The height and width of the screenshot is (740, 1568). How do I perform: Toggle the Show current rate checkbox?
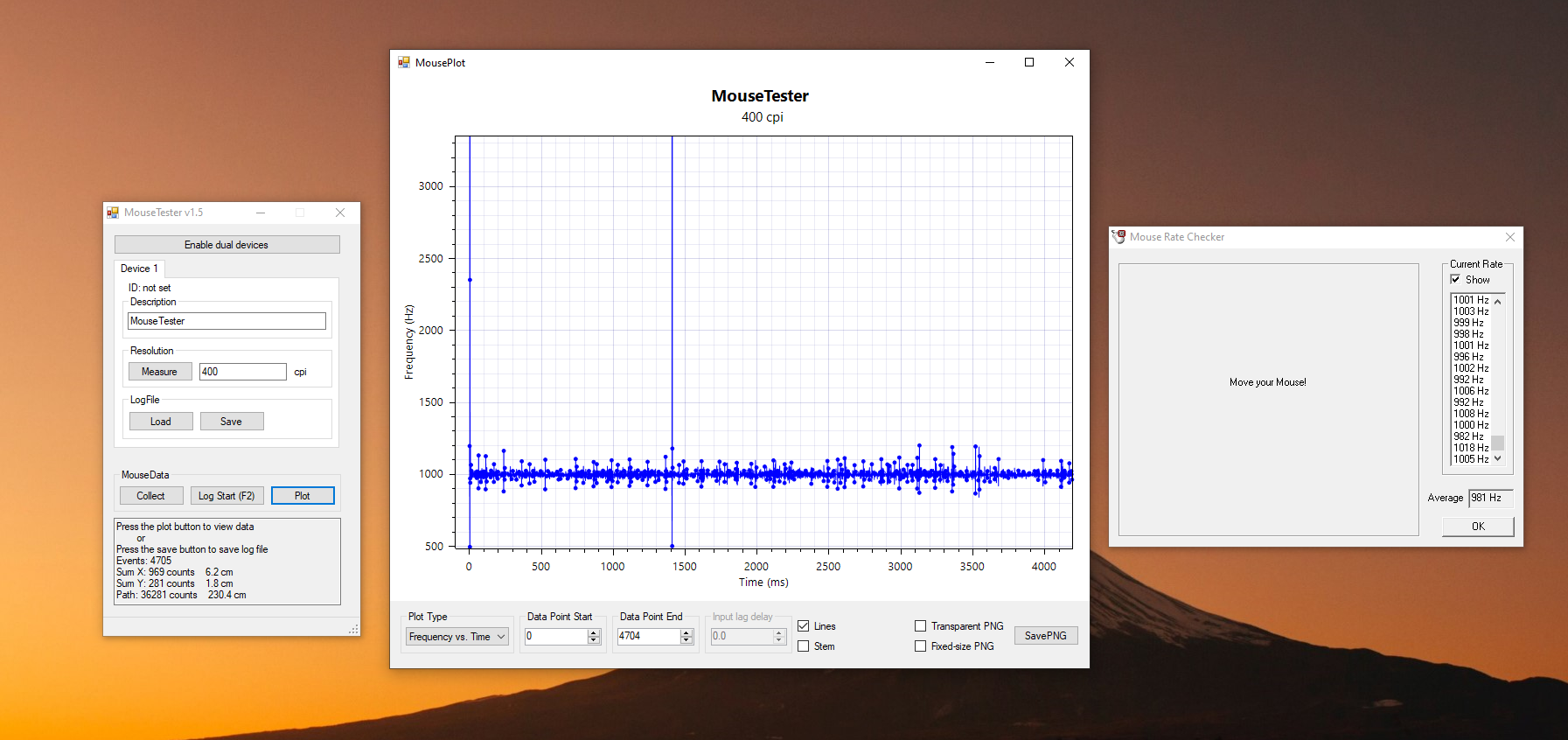coord(1455,280)
